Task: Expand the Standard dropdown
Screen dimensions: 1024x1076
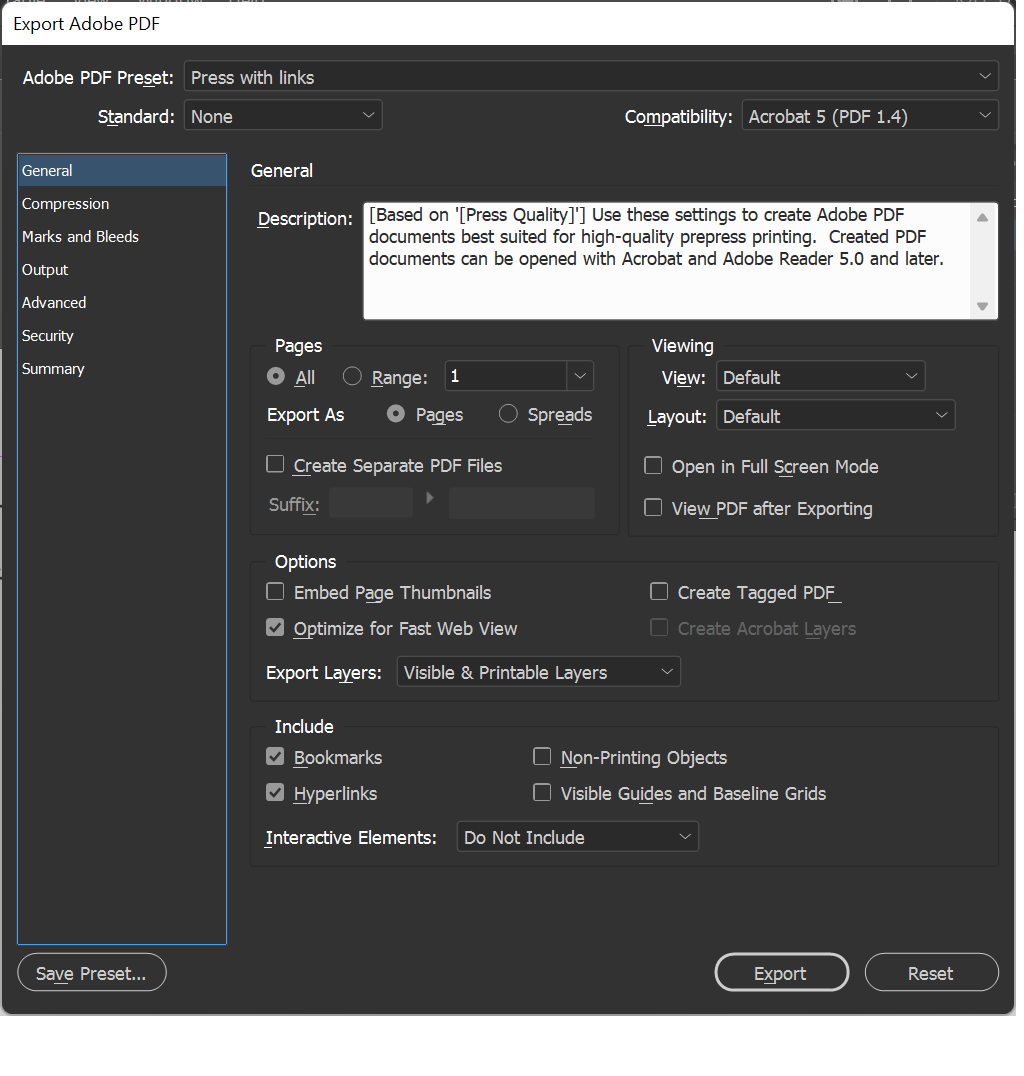Action: [x=283, y=115]
